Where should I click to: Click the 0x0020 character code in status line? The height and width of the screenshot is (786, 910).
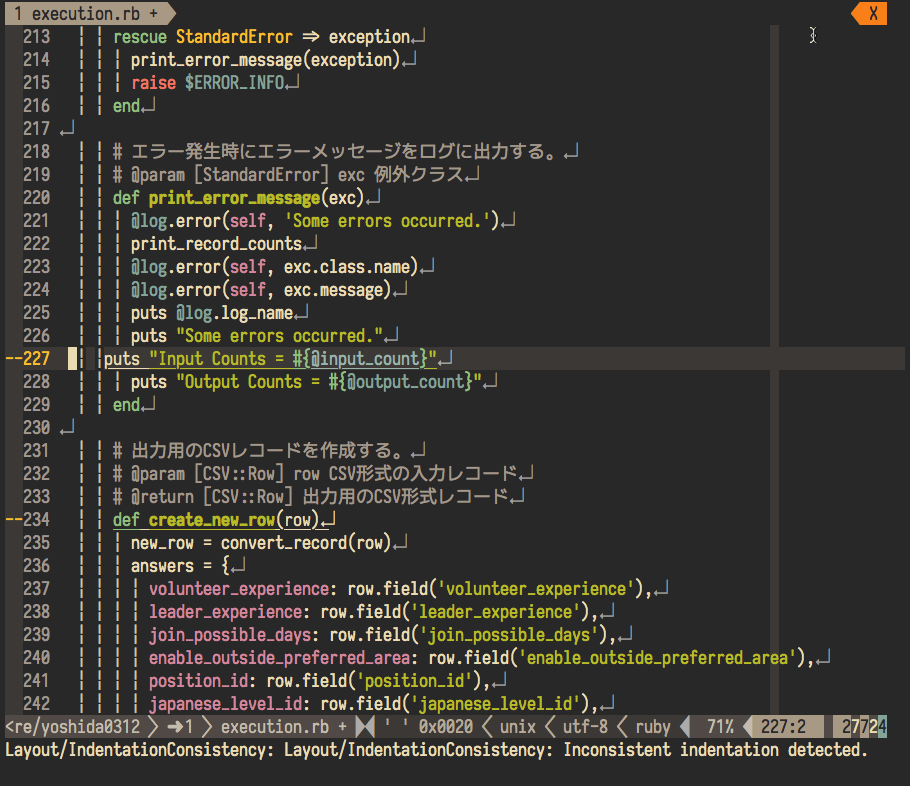click(446, 727)
